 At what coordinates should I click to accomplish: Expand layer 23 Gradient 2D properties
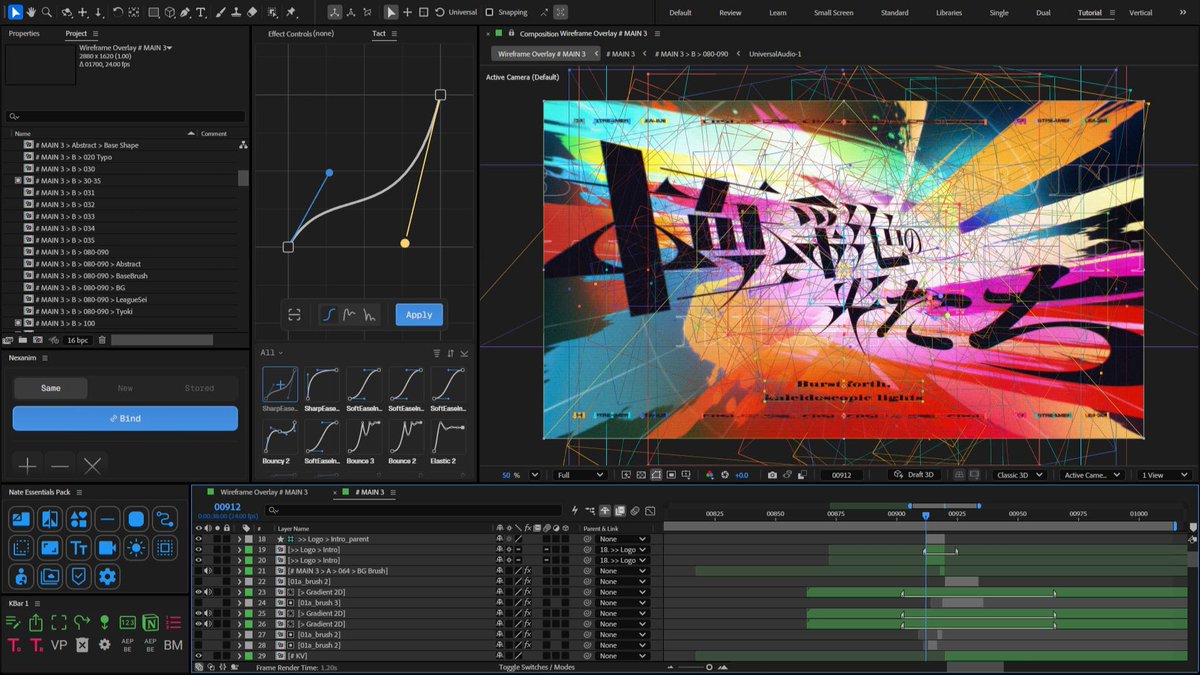(240, 592)
